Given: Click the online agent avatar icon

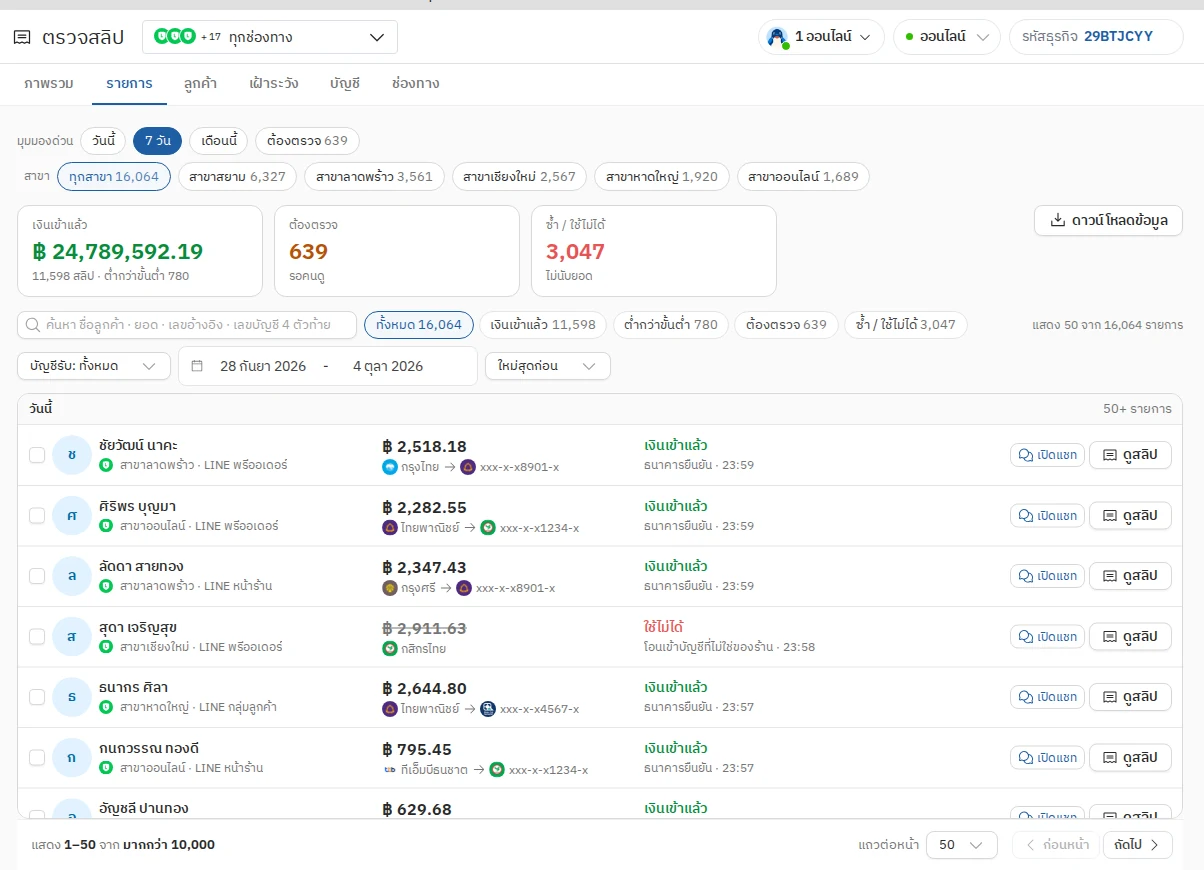Looking at the screenshot, I should 777,37.
